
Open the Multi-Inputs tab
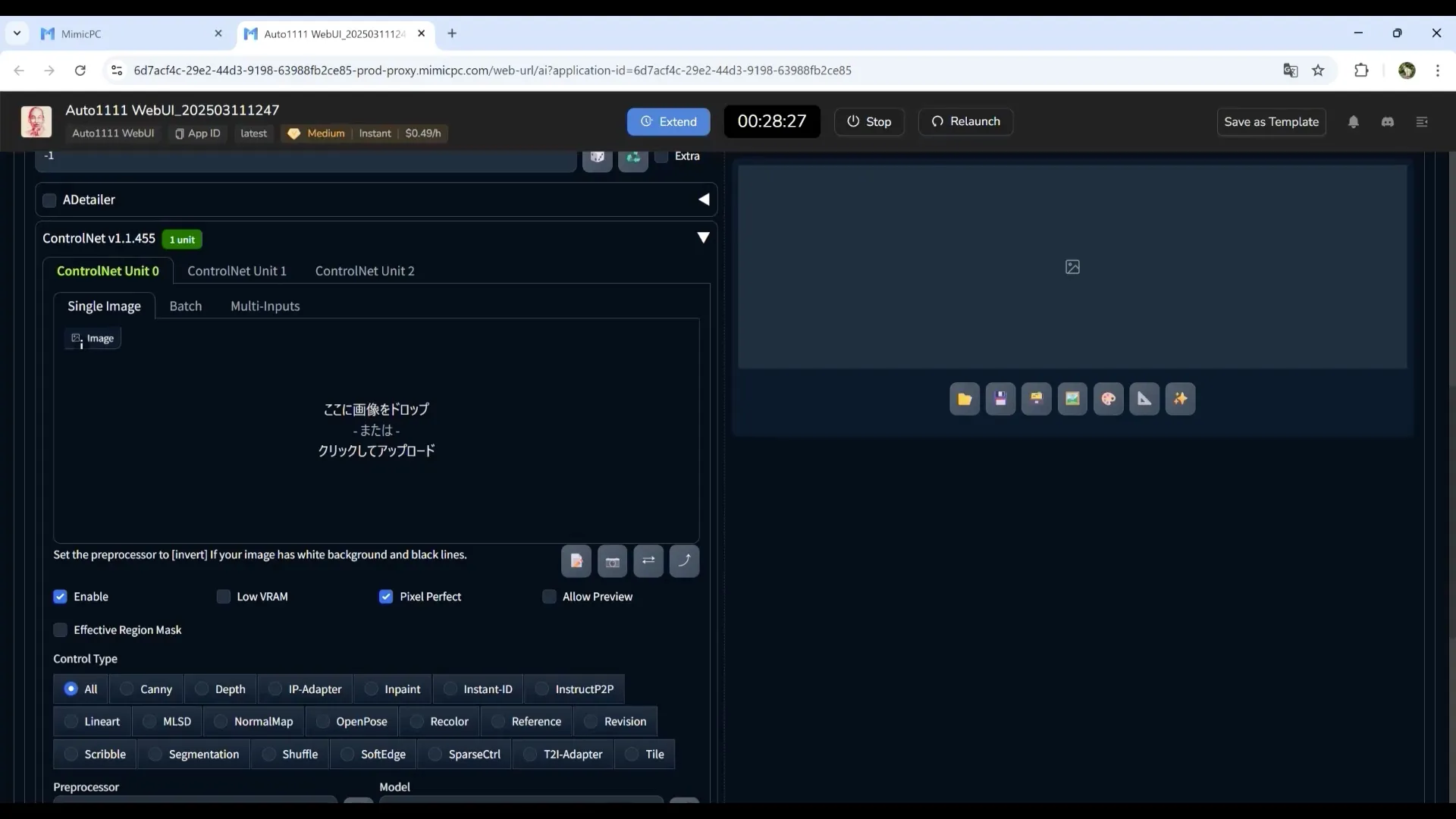click(x=265, y=306)
